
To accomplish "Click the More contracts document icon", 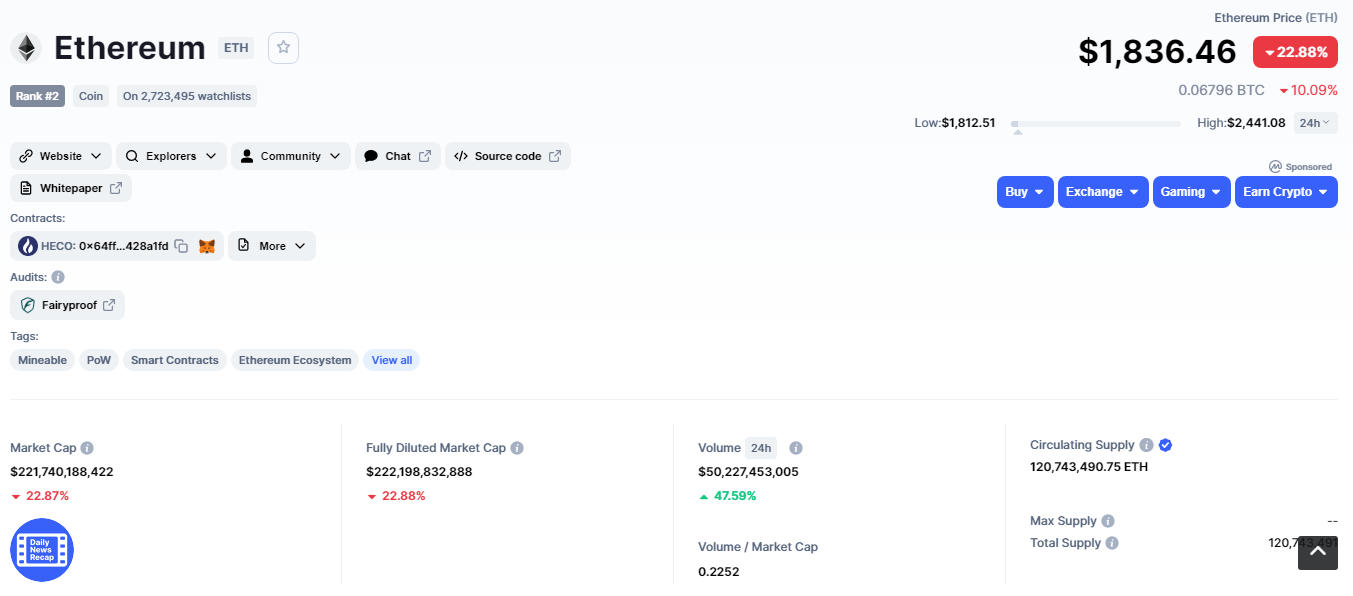I will [x=244, y=246].
